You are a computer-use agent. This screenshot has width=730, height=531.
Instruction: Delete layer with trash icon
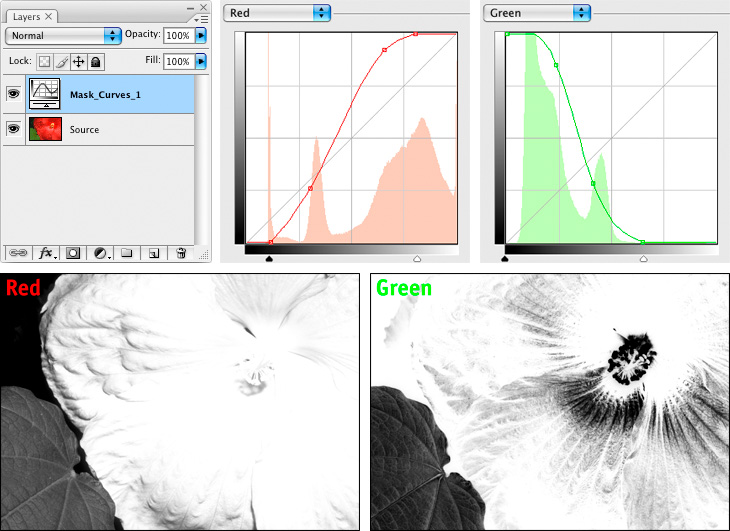tap(181, 253)
